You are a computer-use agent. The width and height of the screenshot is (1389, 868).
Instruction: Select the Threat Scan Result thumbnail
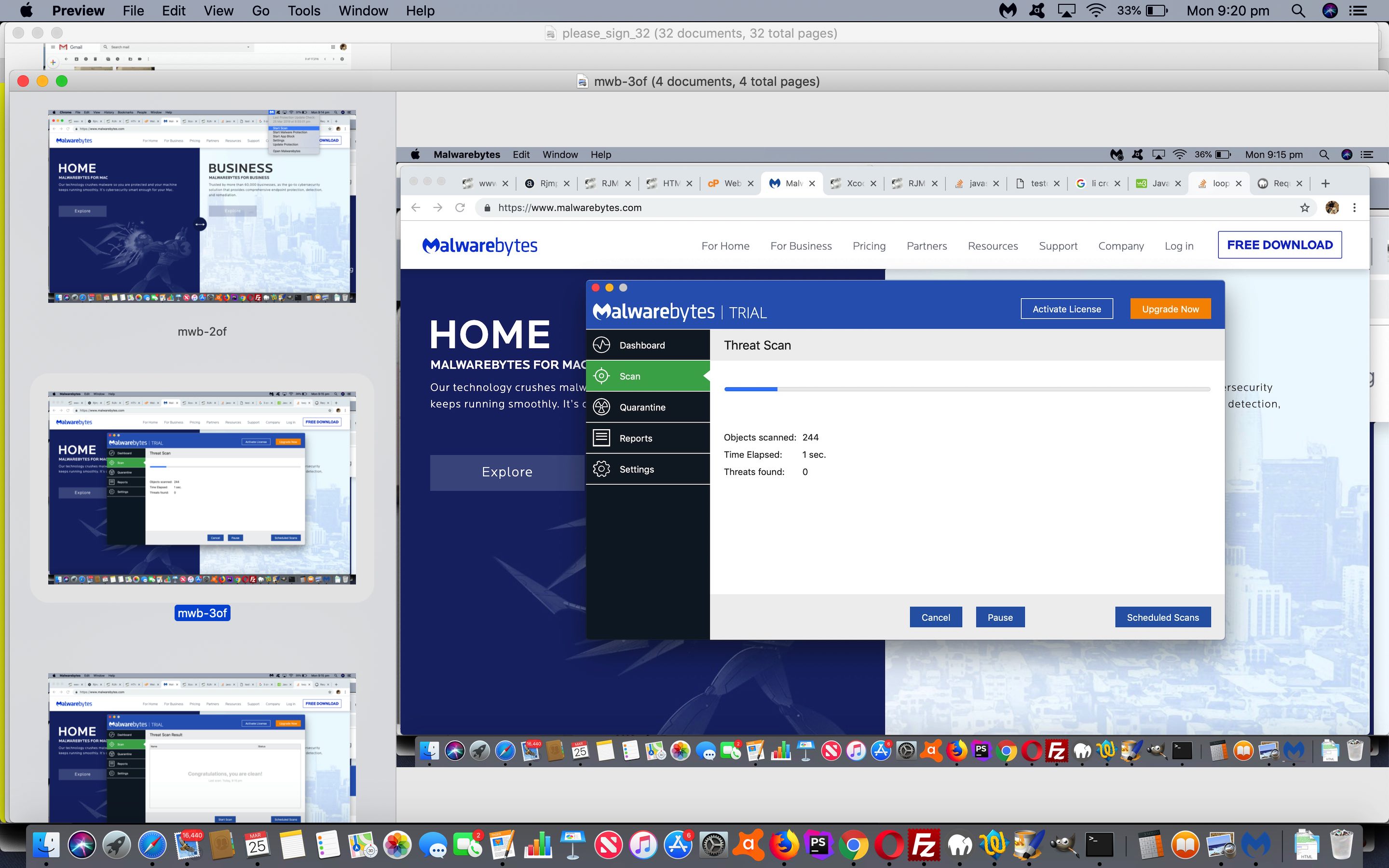(202, 747)
